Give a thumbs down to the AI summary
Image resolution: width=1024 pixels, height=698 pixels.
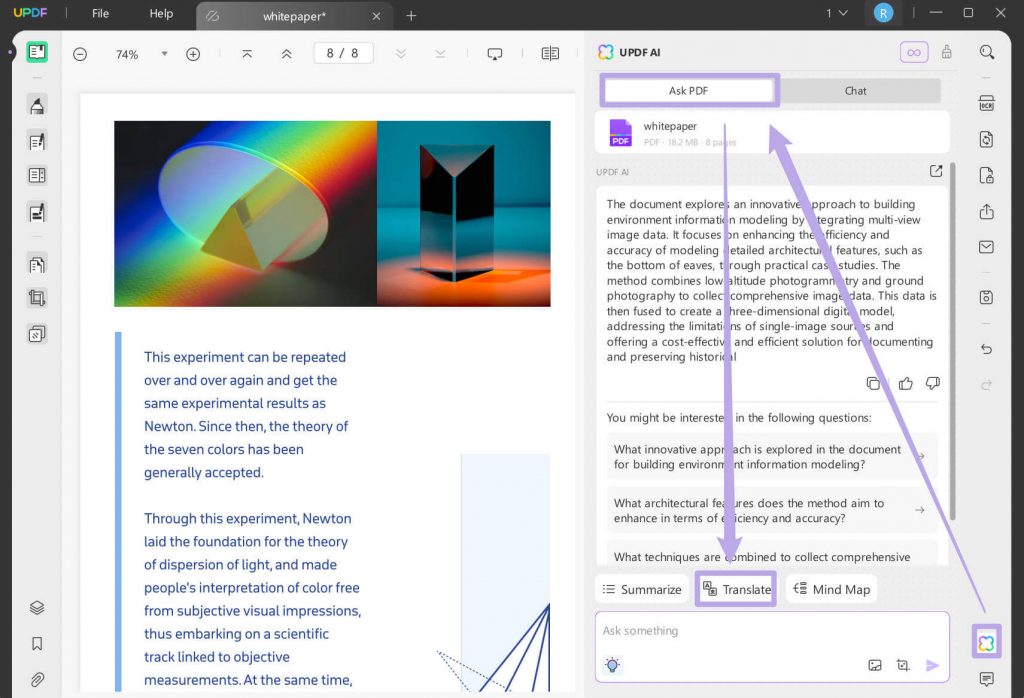pyautogui.click(x=932, y=383)
